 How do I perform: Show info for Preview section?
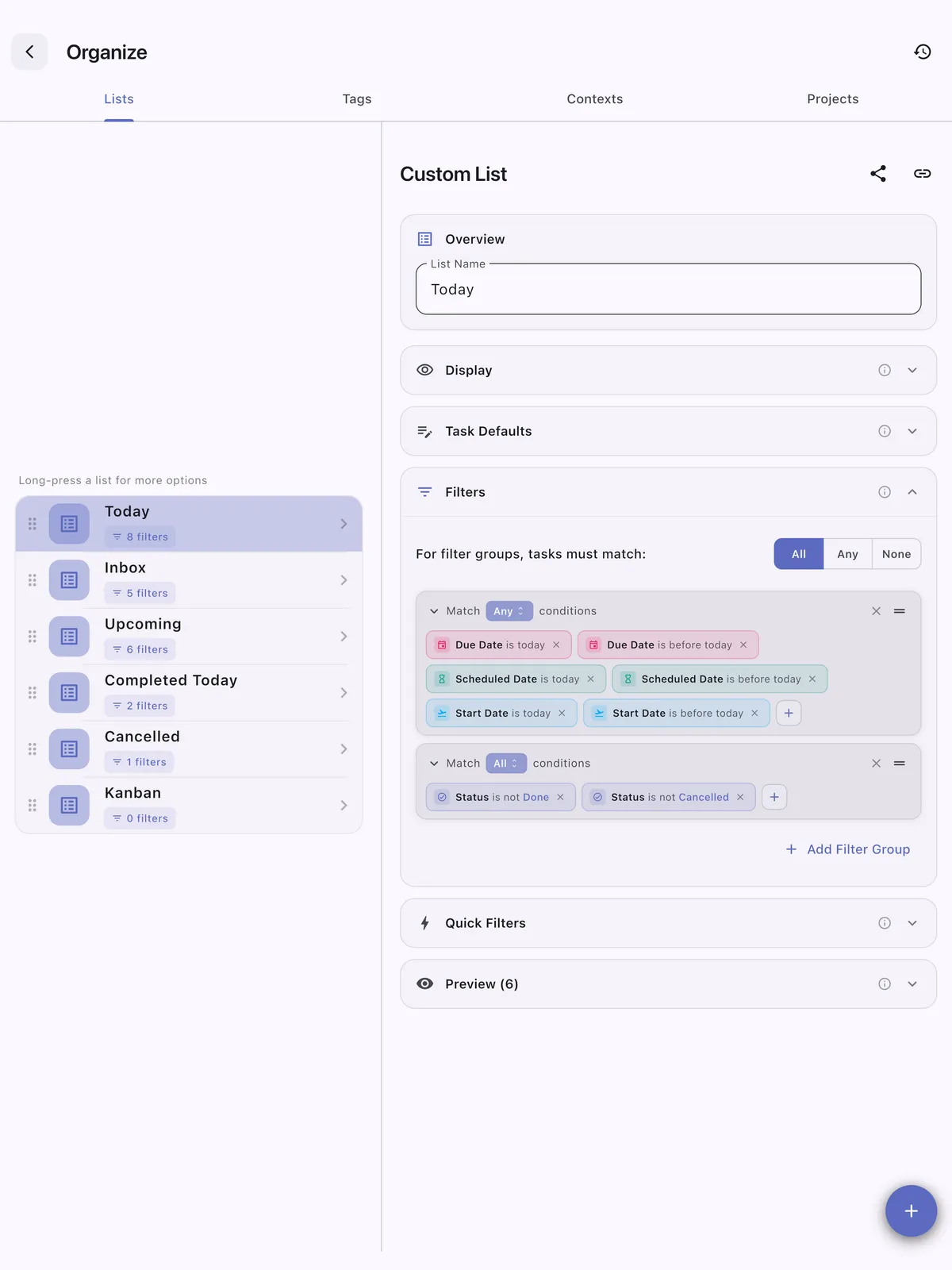click(885, 984)
